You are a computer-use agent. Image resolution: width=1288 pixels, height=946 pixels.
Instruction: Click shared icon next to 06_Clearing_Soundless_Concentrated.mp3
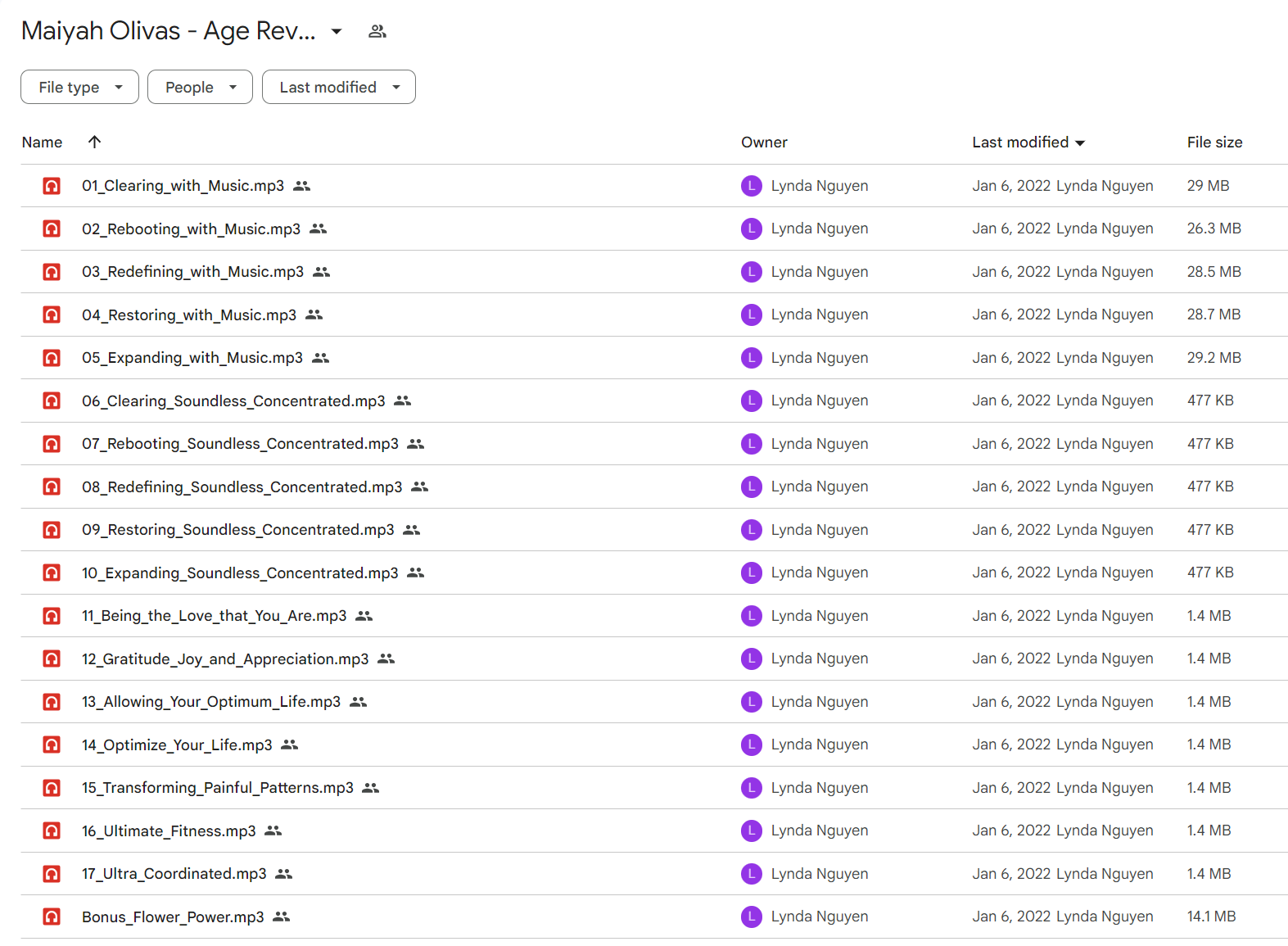[403, 401]
